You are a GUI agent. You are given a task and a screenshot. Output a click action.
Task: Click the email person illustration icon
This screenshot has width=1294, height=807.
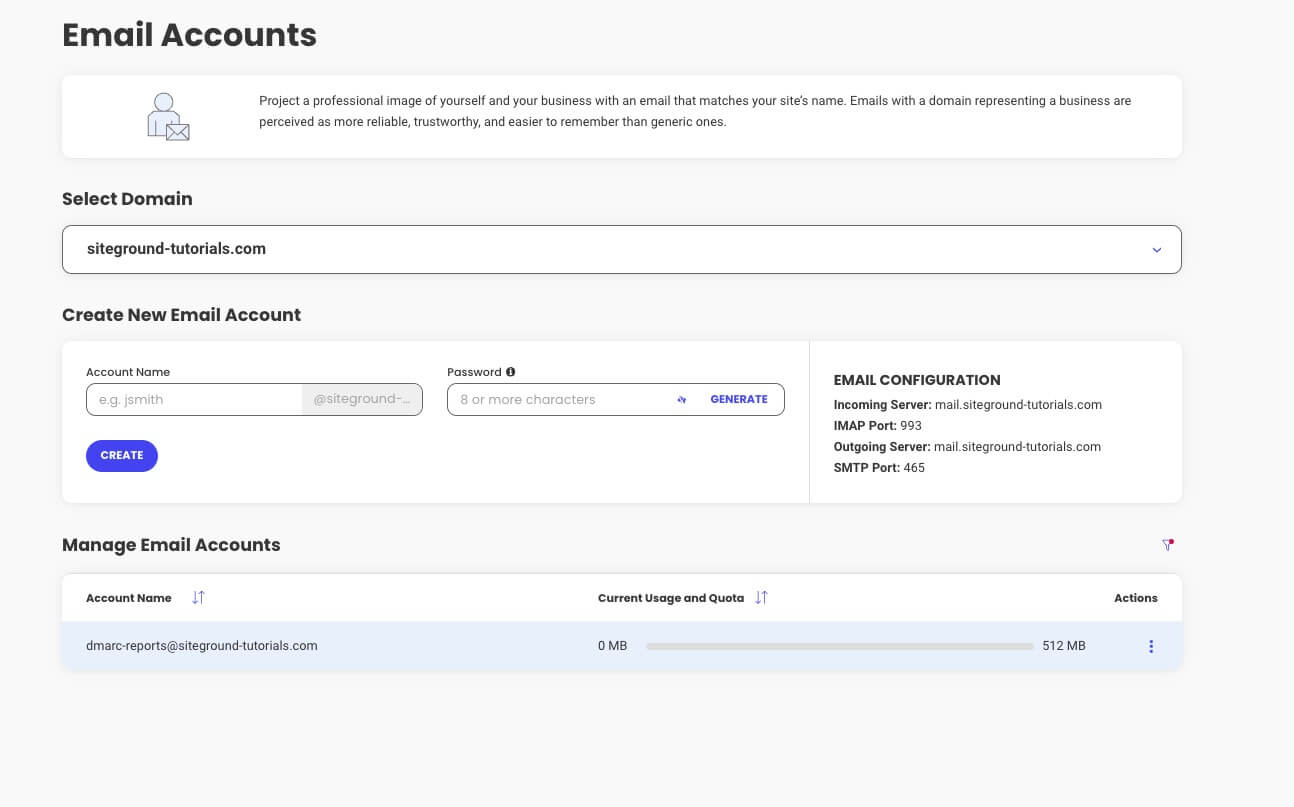click(168, 116)
